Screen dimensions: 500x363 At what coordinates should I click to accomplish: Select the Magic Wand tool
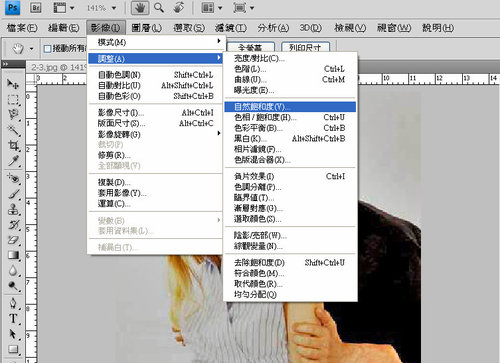13,130
